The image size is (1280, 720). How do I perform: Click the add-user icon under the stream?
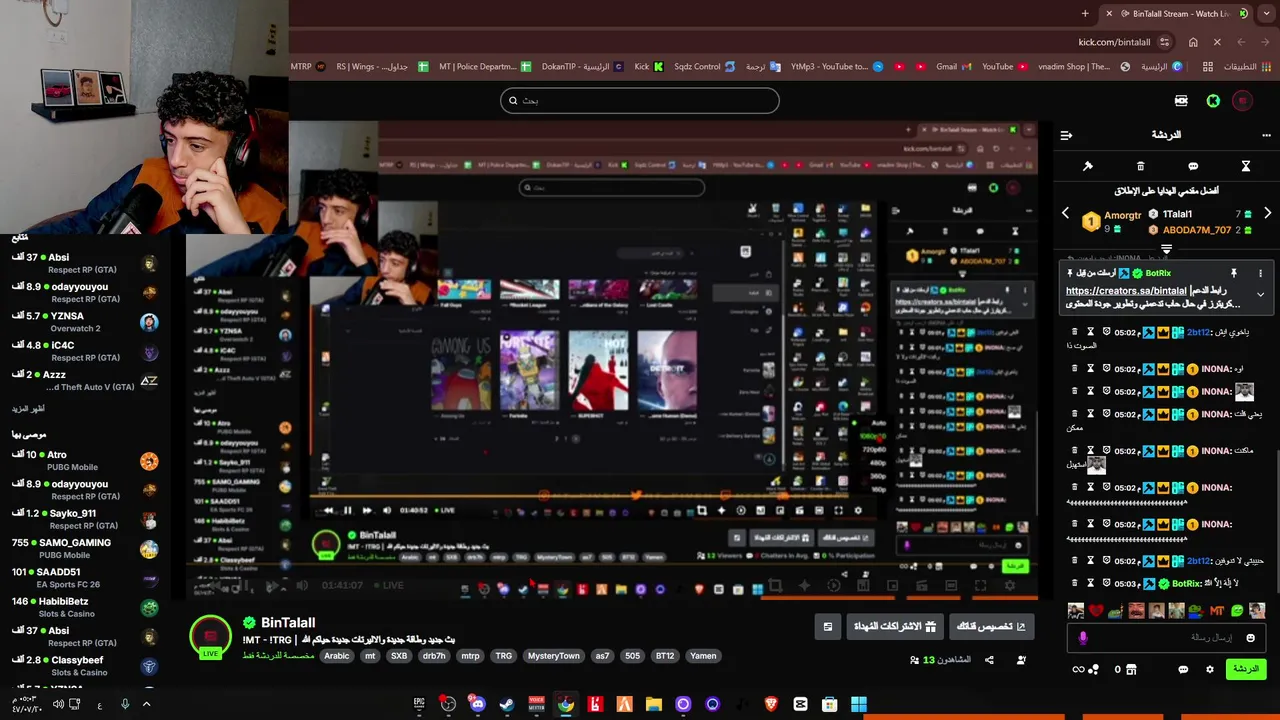click(x=1021, y=660)
